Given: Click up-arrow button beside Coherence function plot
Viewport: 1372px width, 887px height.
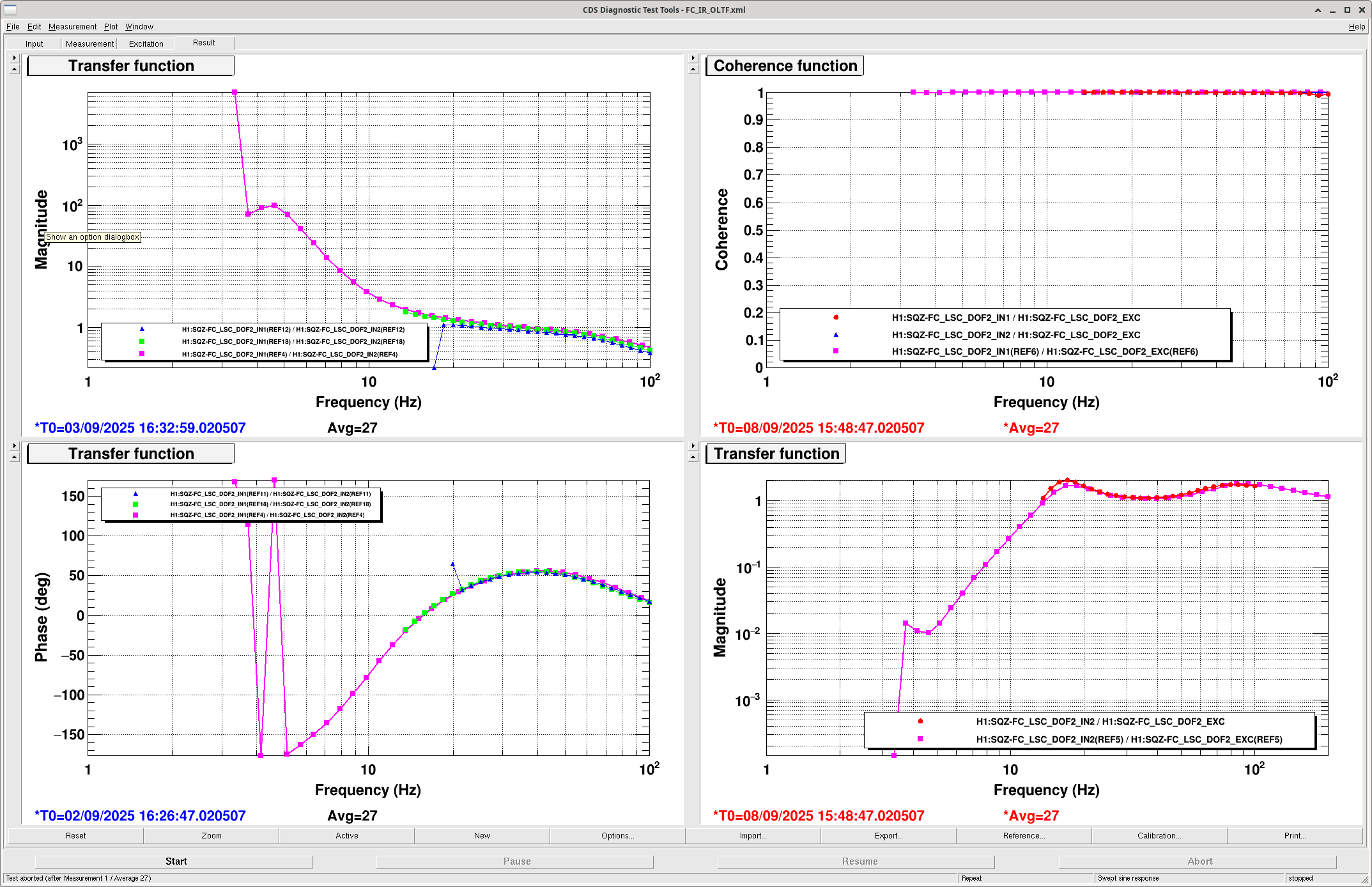Looking at the screenshot, I should point(693,69).
